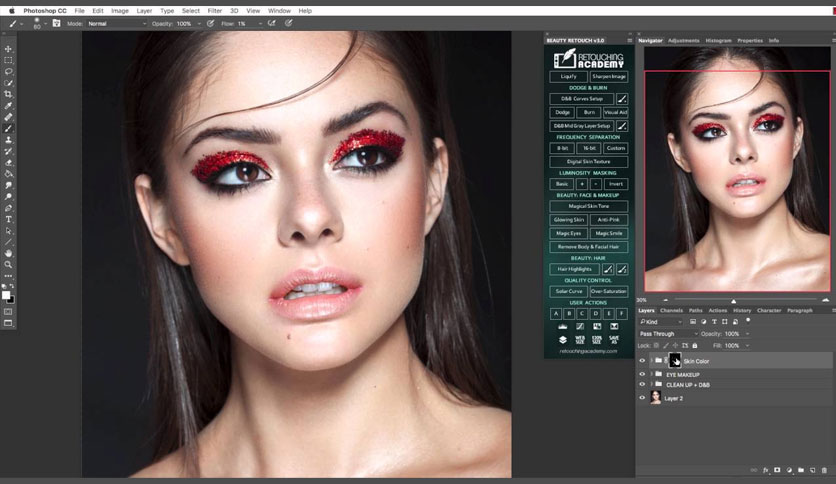Click the Edit Toolbar three-dots icon
836x484 pixels.
click(9, 276)
